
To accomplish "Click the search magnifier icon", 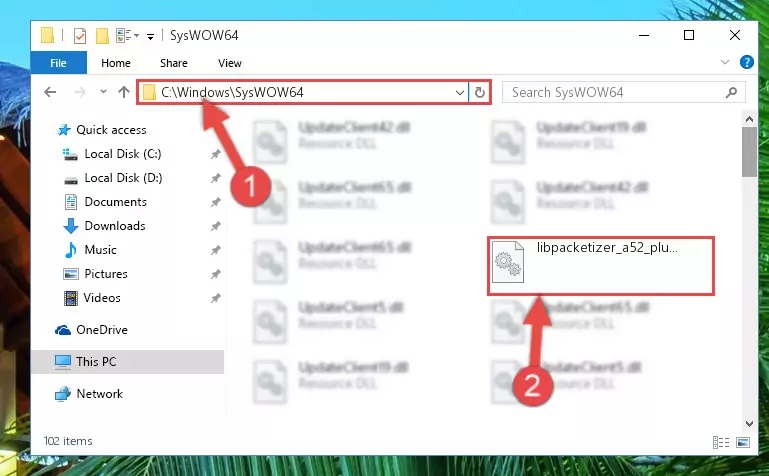I will coord(731,92).
